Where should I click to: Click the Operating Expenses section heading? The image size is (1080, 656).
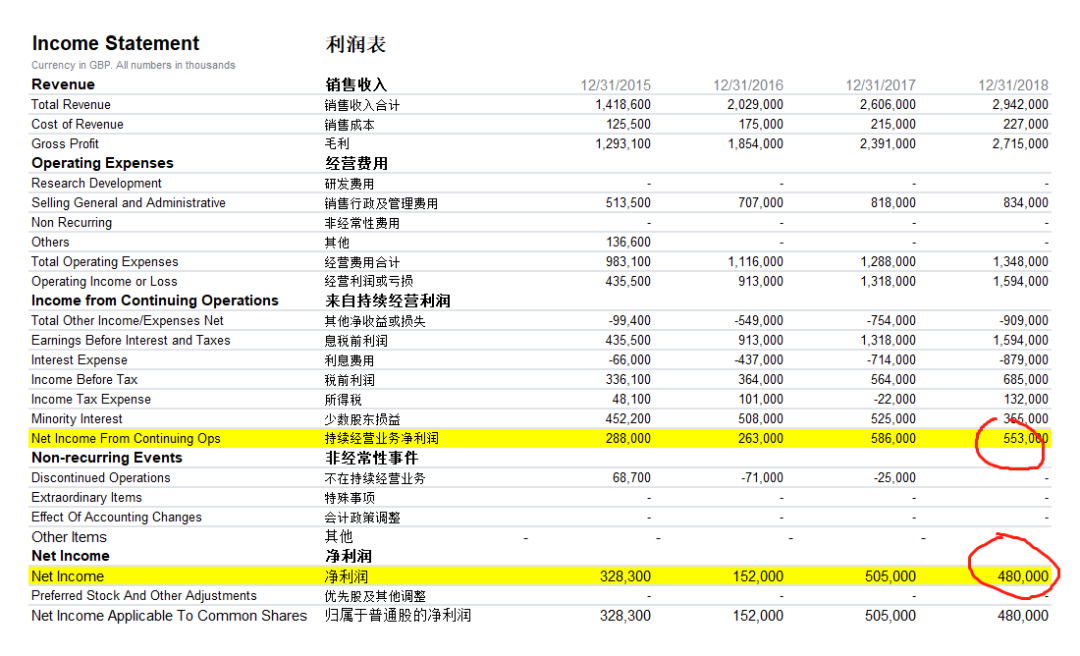(x=103, y=163)
